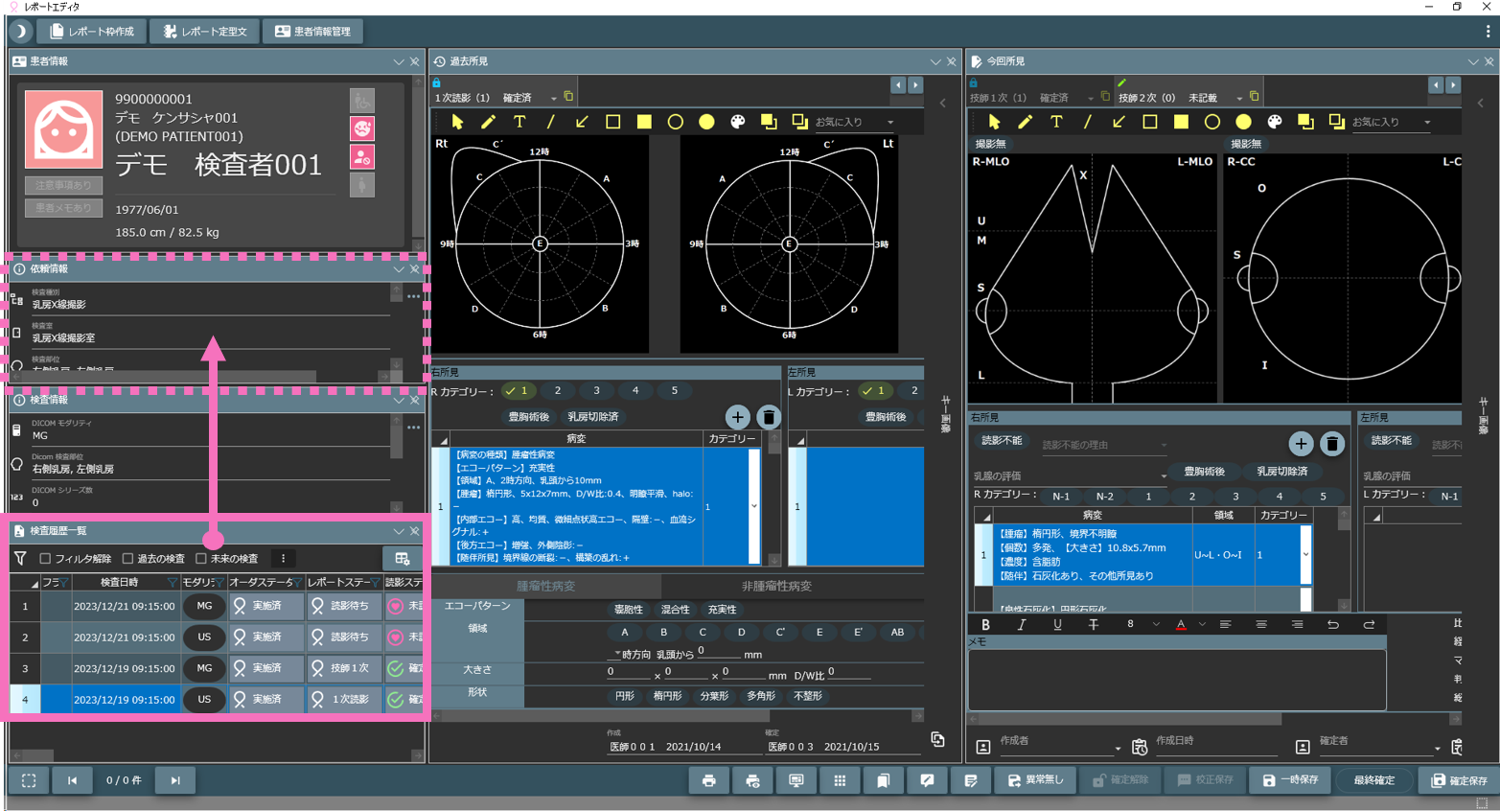This screenshot has height=811, width=1500.
Task: Click the メモ text area
Action: click(1177, 679)
